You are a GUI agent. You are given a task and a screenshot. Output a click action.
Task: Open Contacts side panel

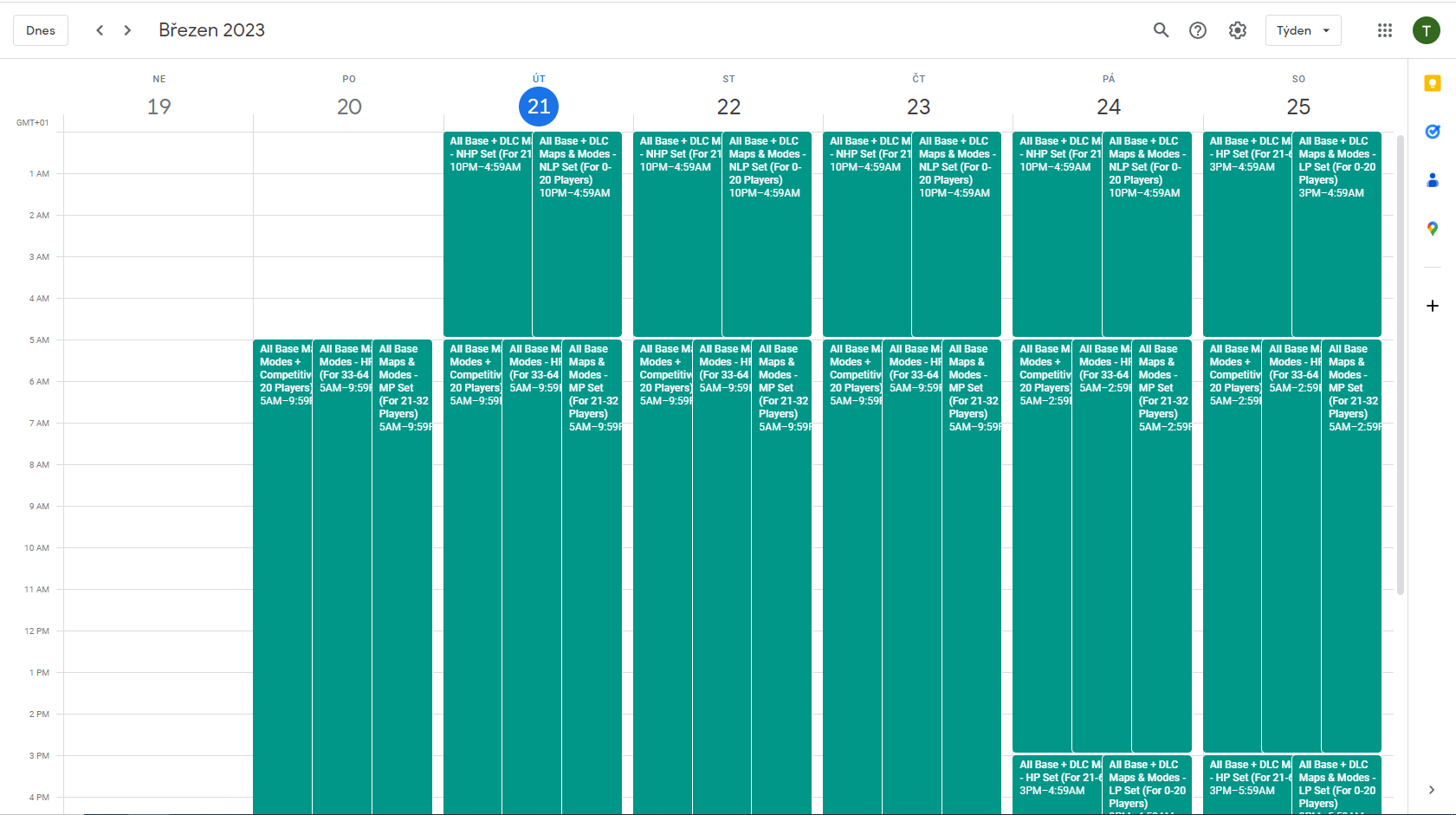(1432, 180)
